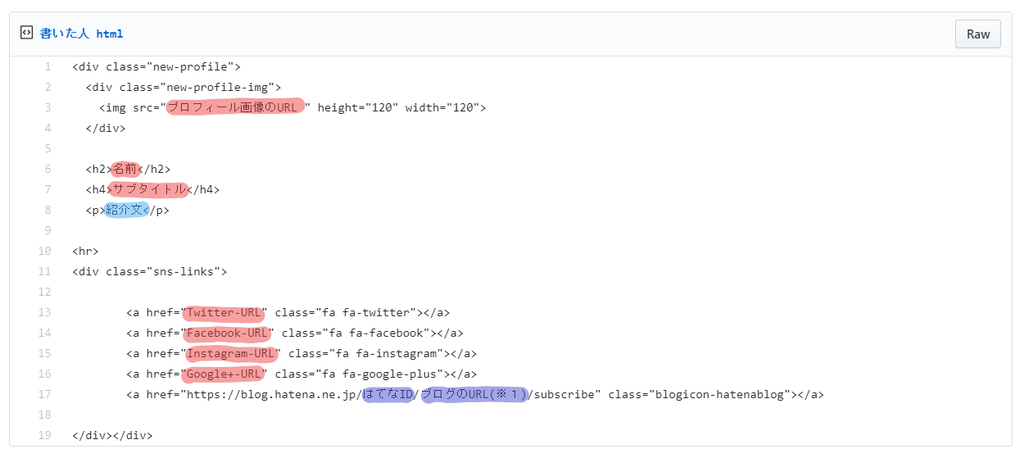Click the code file icon in header
Image resolution: width=1024 pixels, height=458 pixels.
26,33
